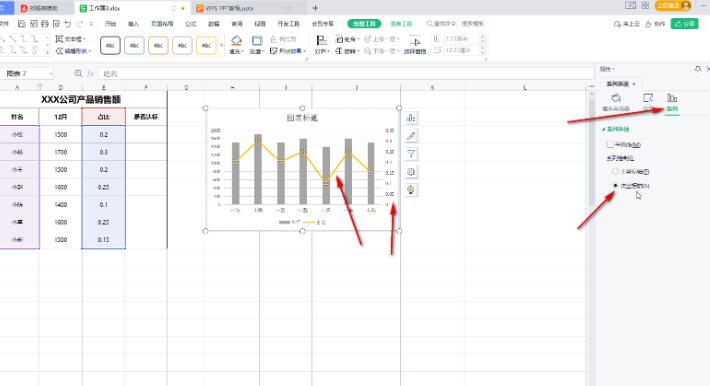This screenshot has width=710, height=386.
Task: Open chart filter funnel button beside chart
Action: click(x=411, y=154)
